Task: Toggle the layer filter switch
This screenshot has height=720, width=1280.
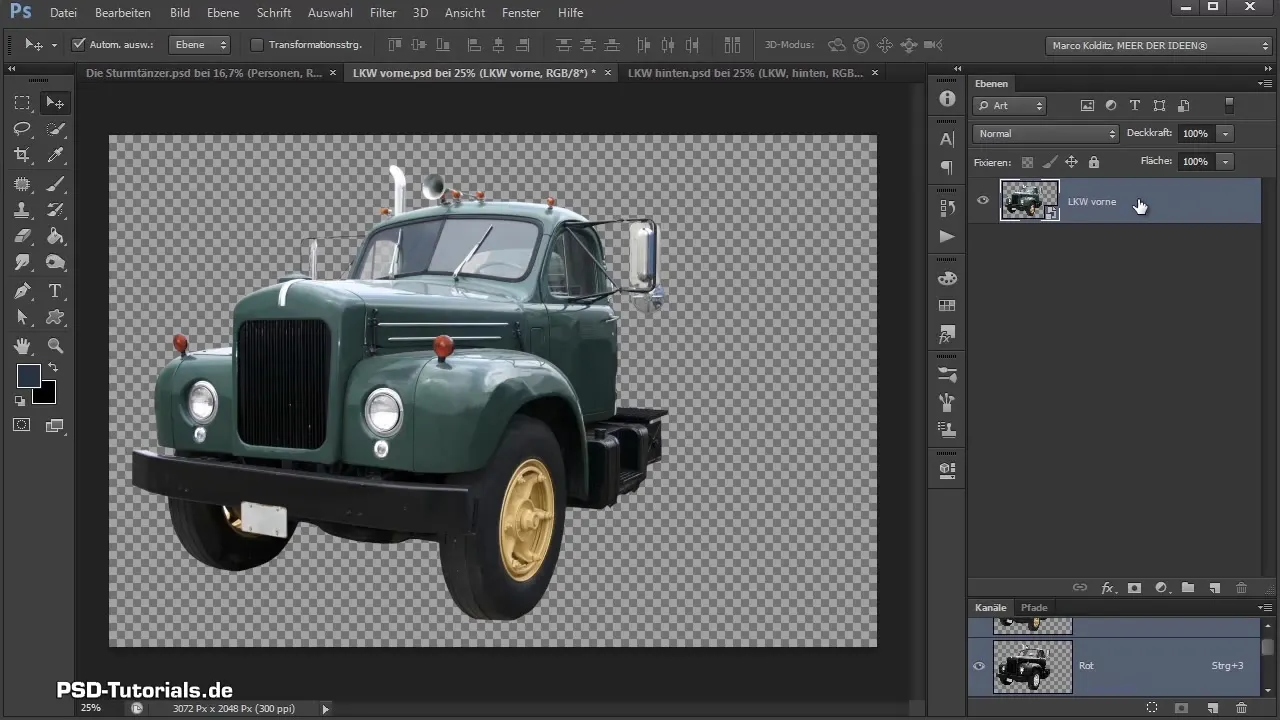Action: [x=1230, y=105]
